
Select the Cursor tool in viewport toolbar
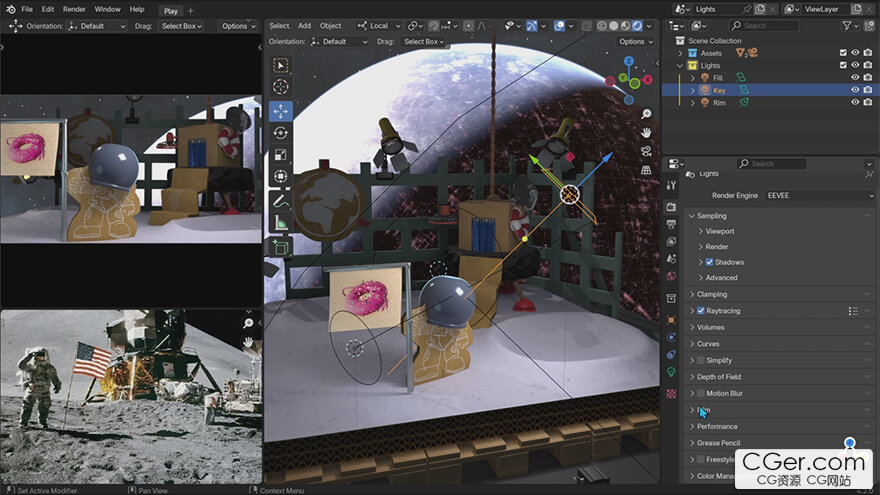[281, 86]
